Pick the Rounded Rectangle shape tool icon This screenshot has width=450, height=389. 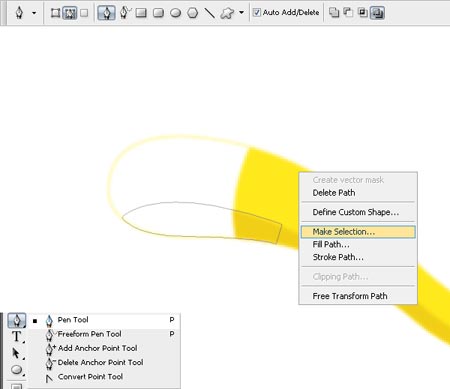click(x=158, y=13)
